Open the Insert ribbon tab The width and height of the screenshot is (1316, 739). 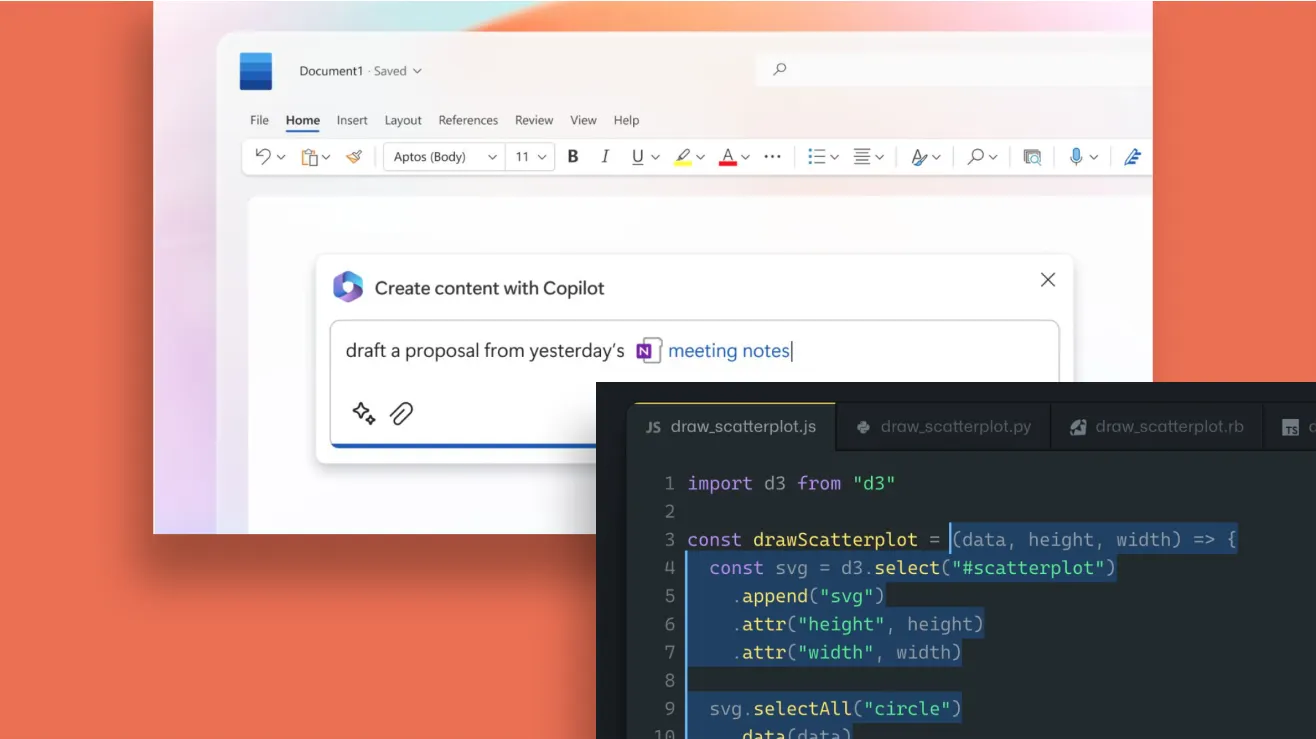coord(352,120)
